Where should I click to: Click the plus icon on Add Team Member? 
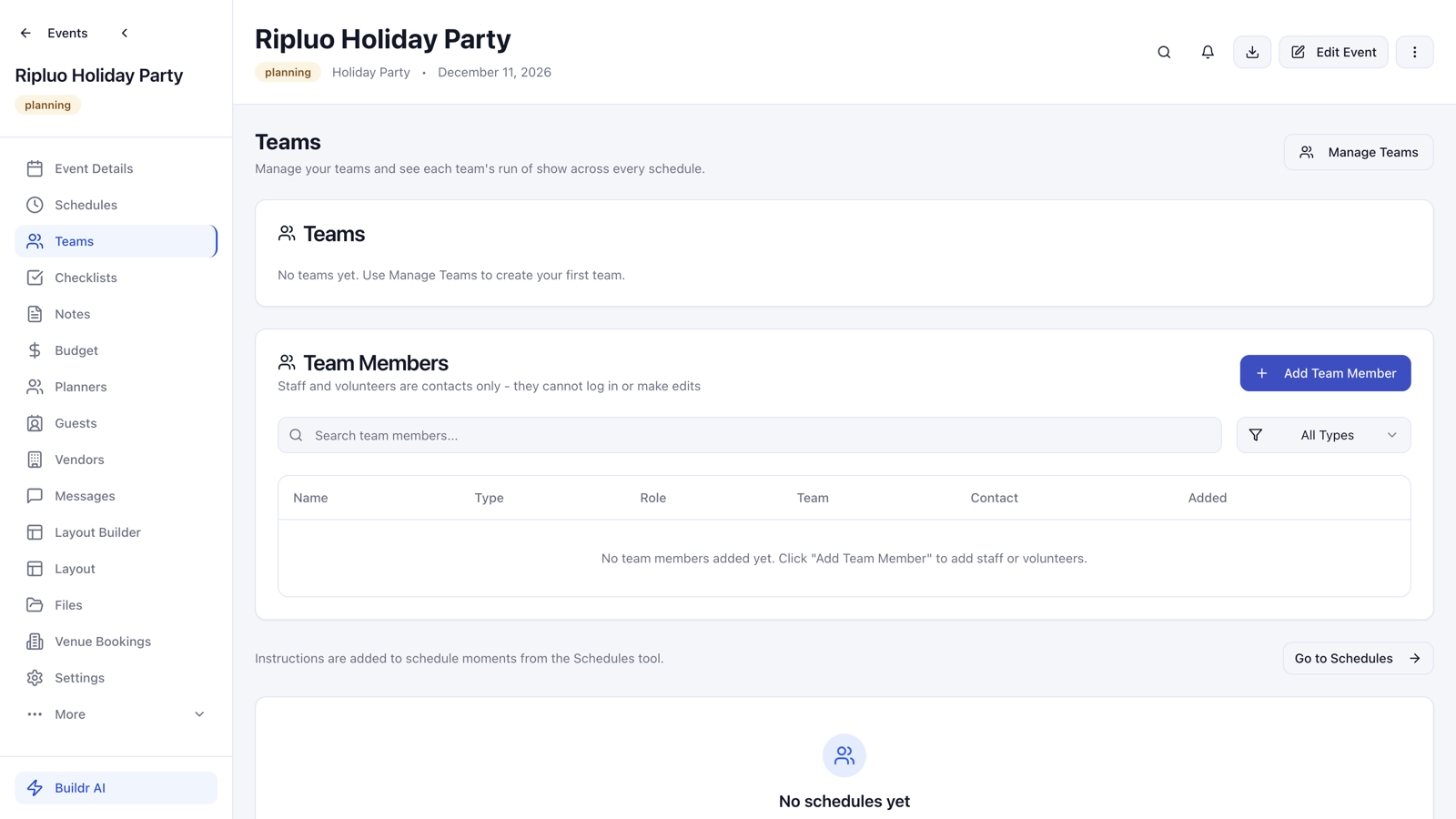1262,373
